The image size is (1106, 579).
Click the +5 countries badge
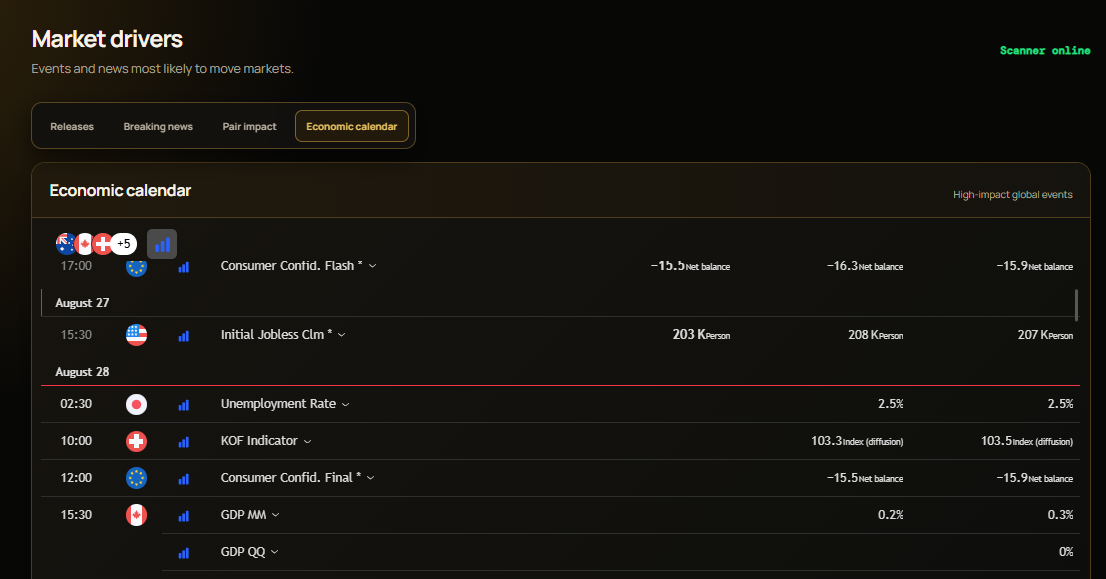pos(123,243)
